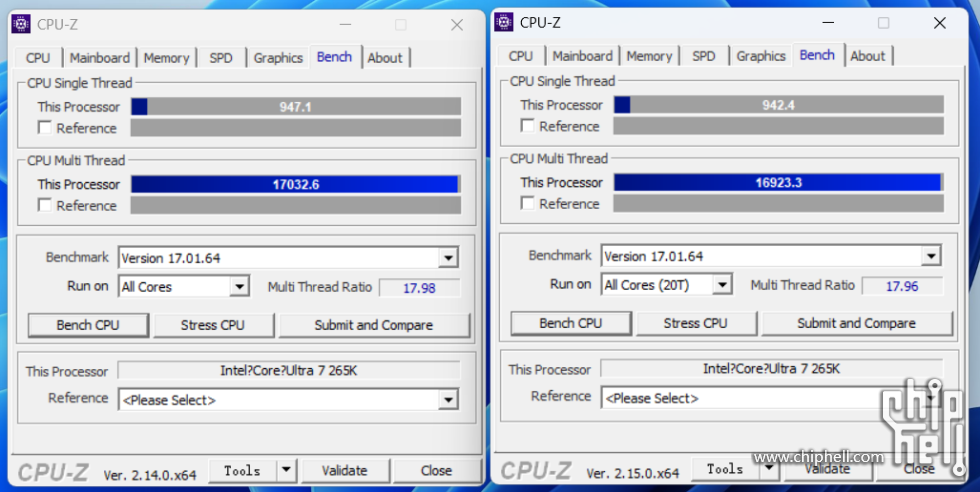Click empty Multi Thread Reference bar, right window
Image resolution: width=980 pixels, height=492 pixels.
[779, 203]
